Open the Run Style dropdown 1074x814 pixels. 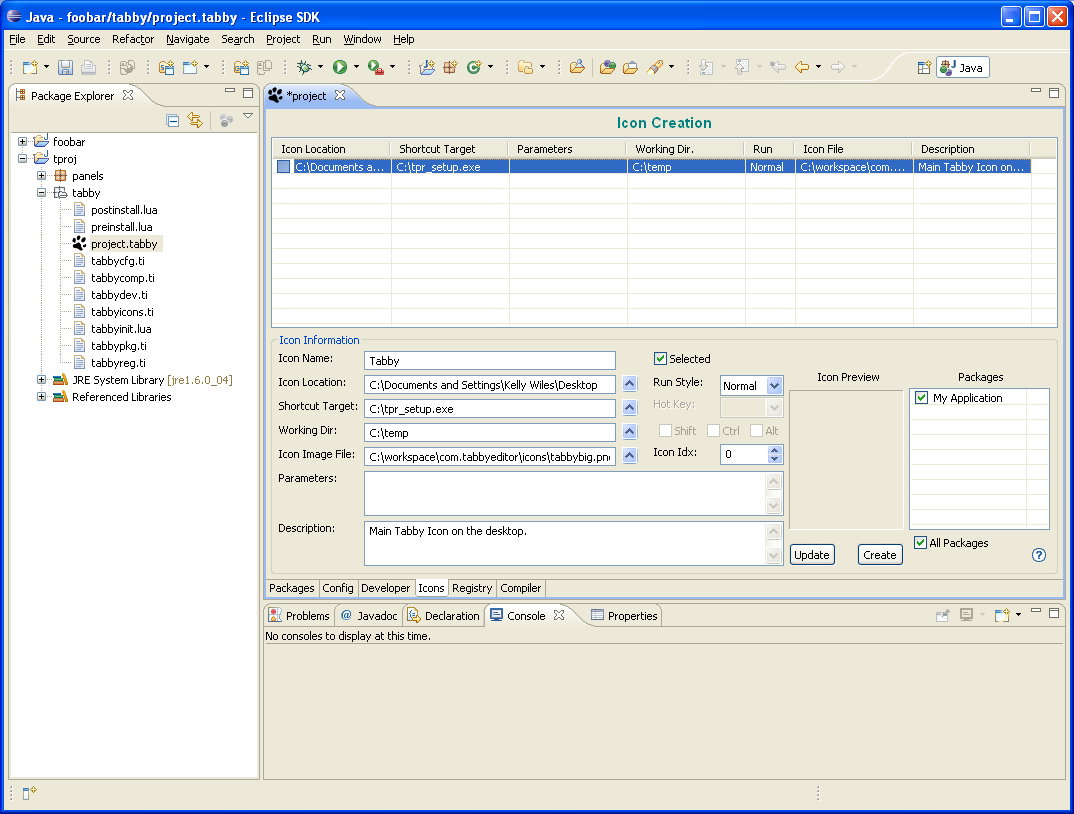click(774, 386)
